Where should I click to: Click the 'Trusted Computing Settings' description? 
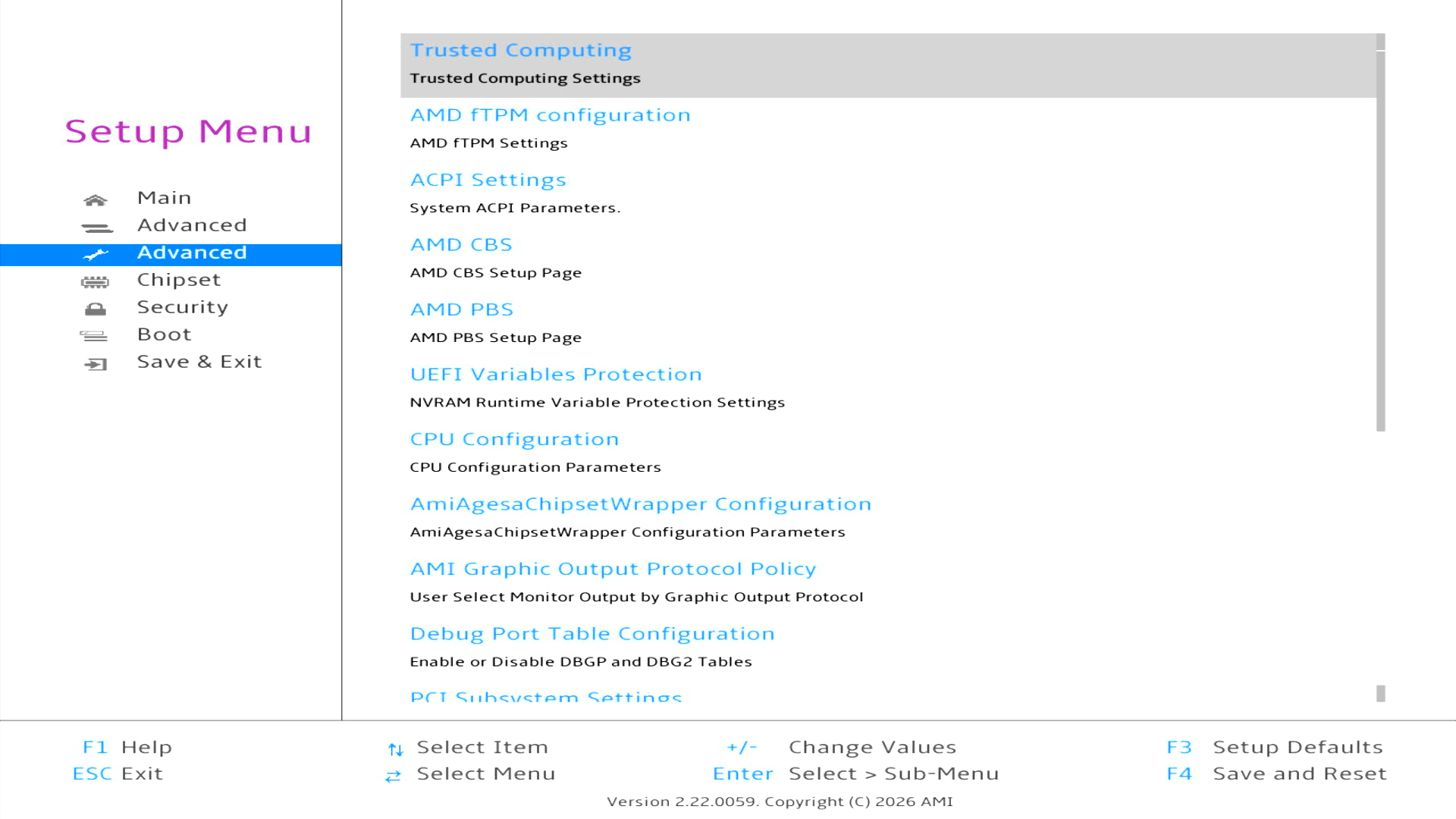tap(525, 78)
